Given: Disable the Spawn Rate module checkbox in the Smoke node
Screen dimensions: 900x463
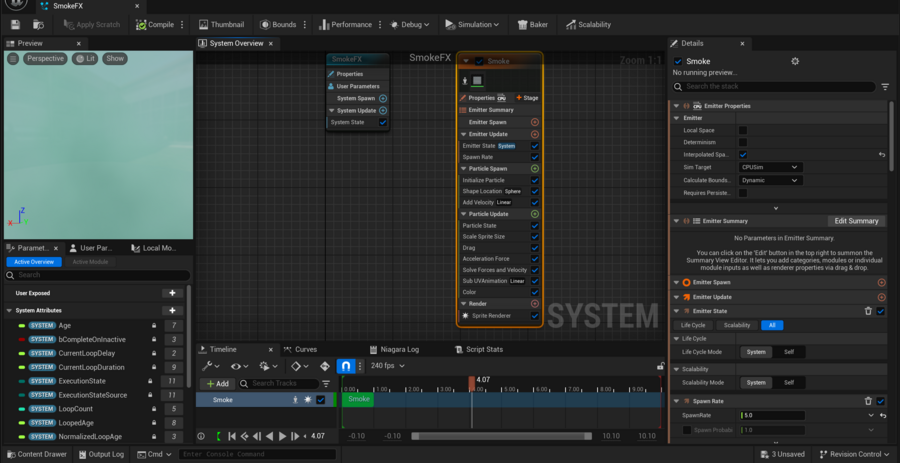Looking at the screenshot, I should tap(535, 157).
